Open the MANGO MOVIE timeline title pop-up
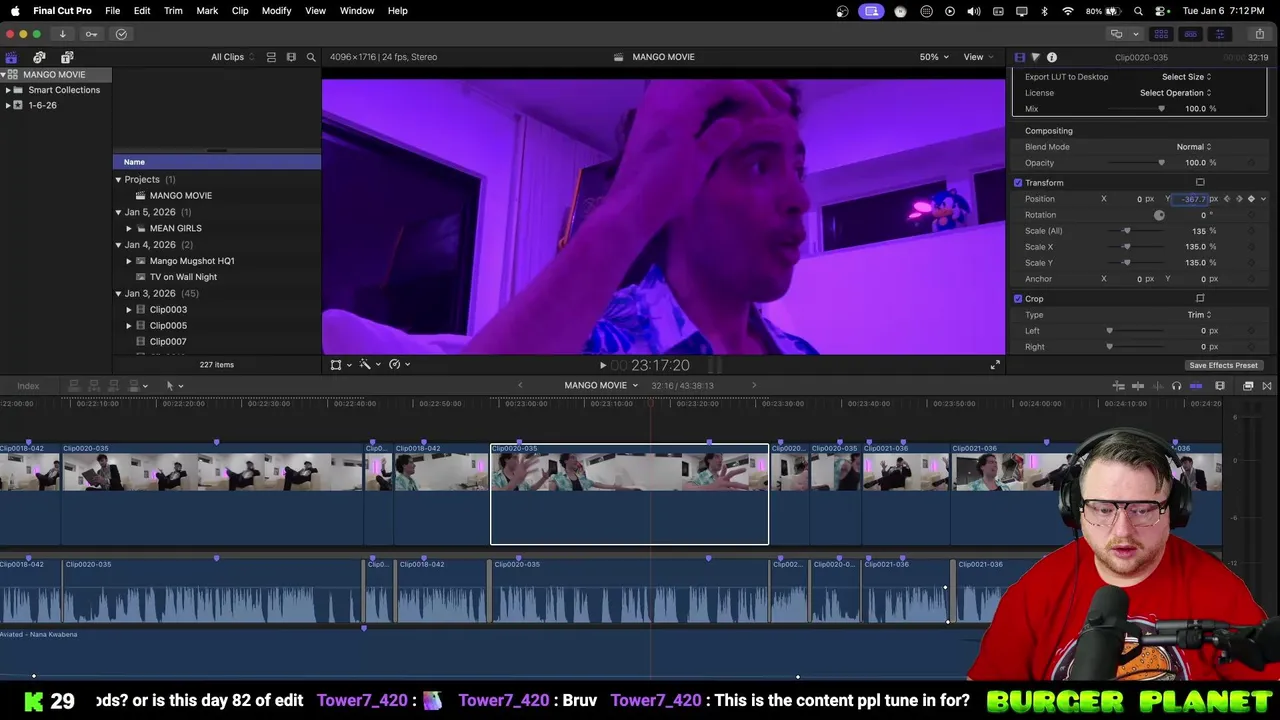1280x720 pixels. coord(601,386)
